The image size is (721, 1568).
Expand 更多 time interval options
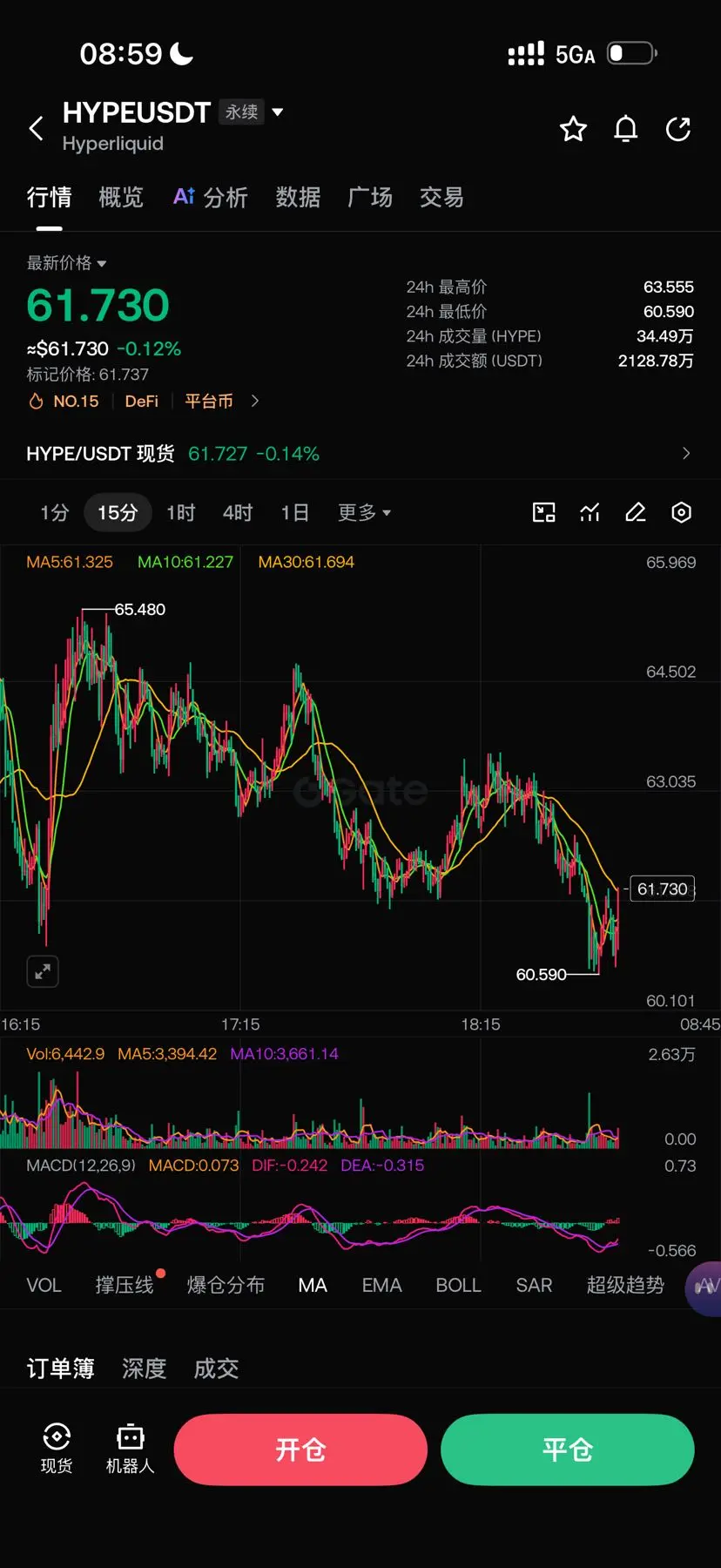[x=364, y=512]
